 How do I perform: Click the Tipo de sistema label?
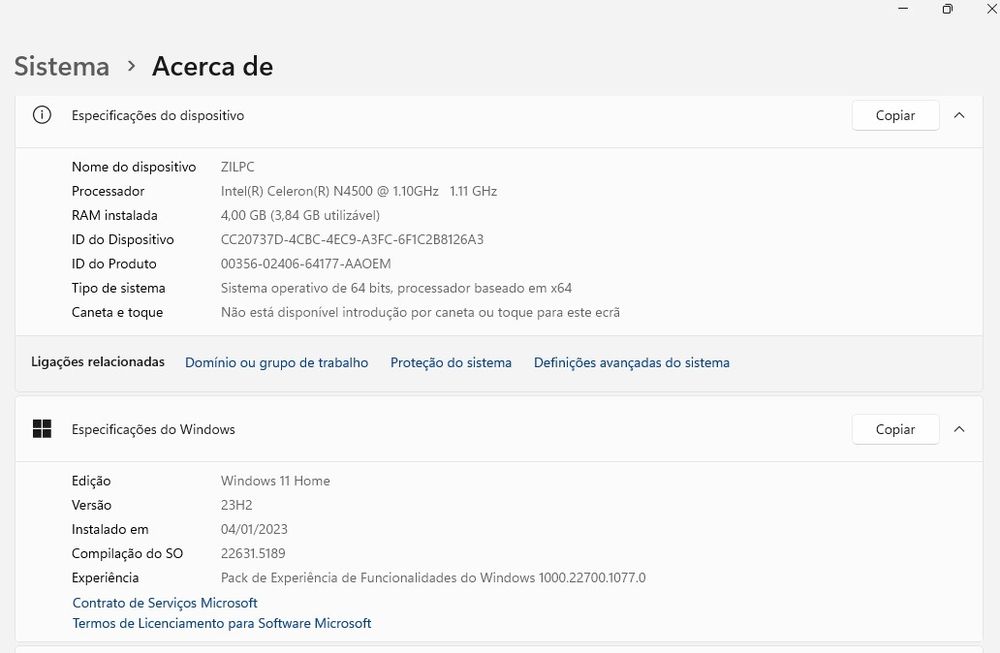coord(118,288)
